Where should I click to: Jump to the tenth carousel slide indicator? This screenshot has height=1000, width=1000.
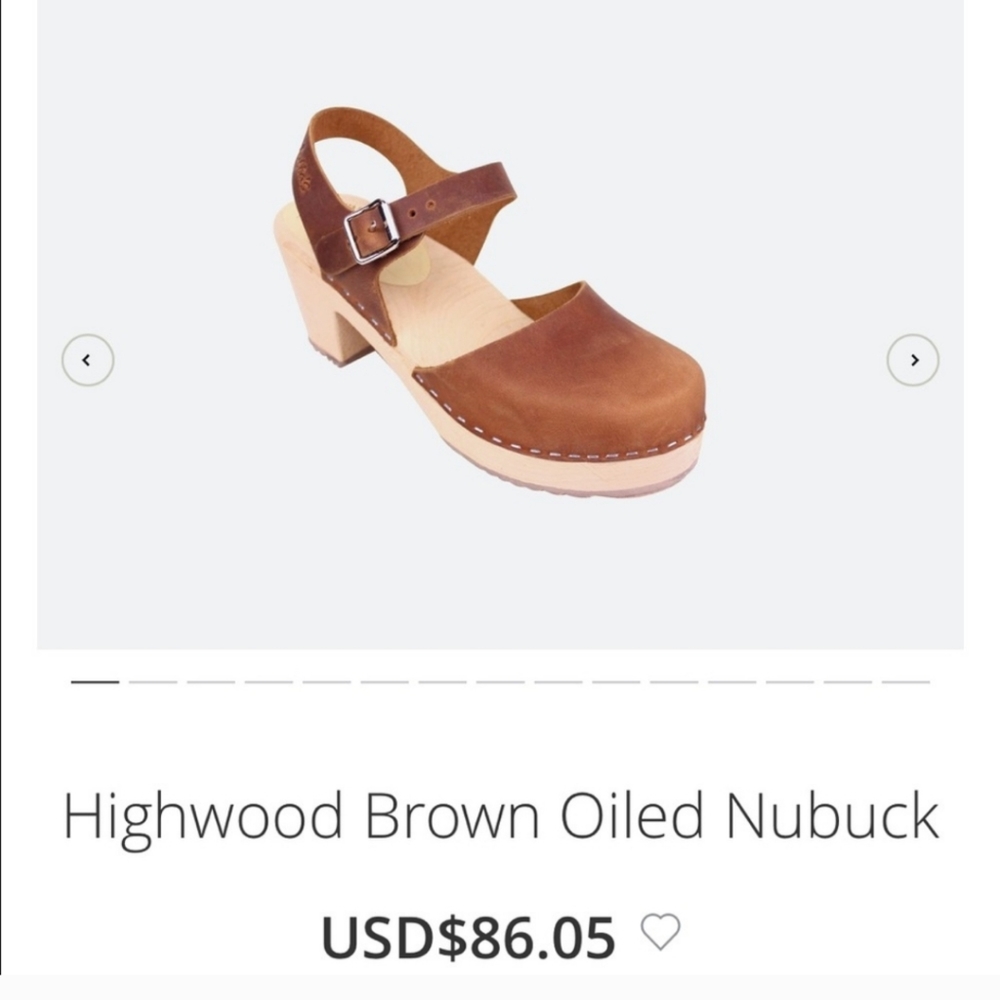click(616, 682)
